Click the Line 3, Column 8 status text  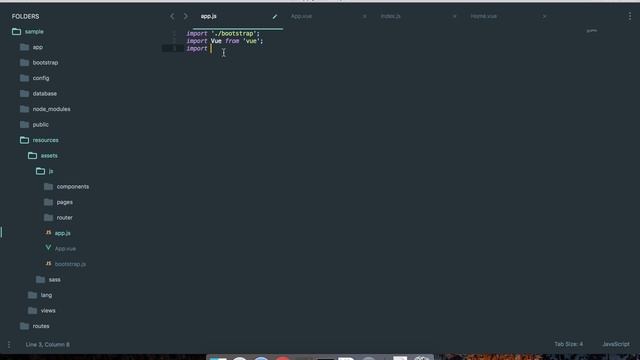47,344
